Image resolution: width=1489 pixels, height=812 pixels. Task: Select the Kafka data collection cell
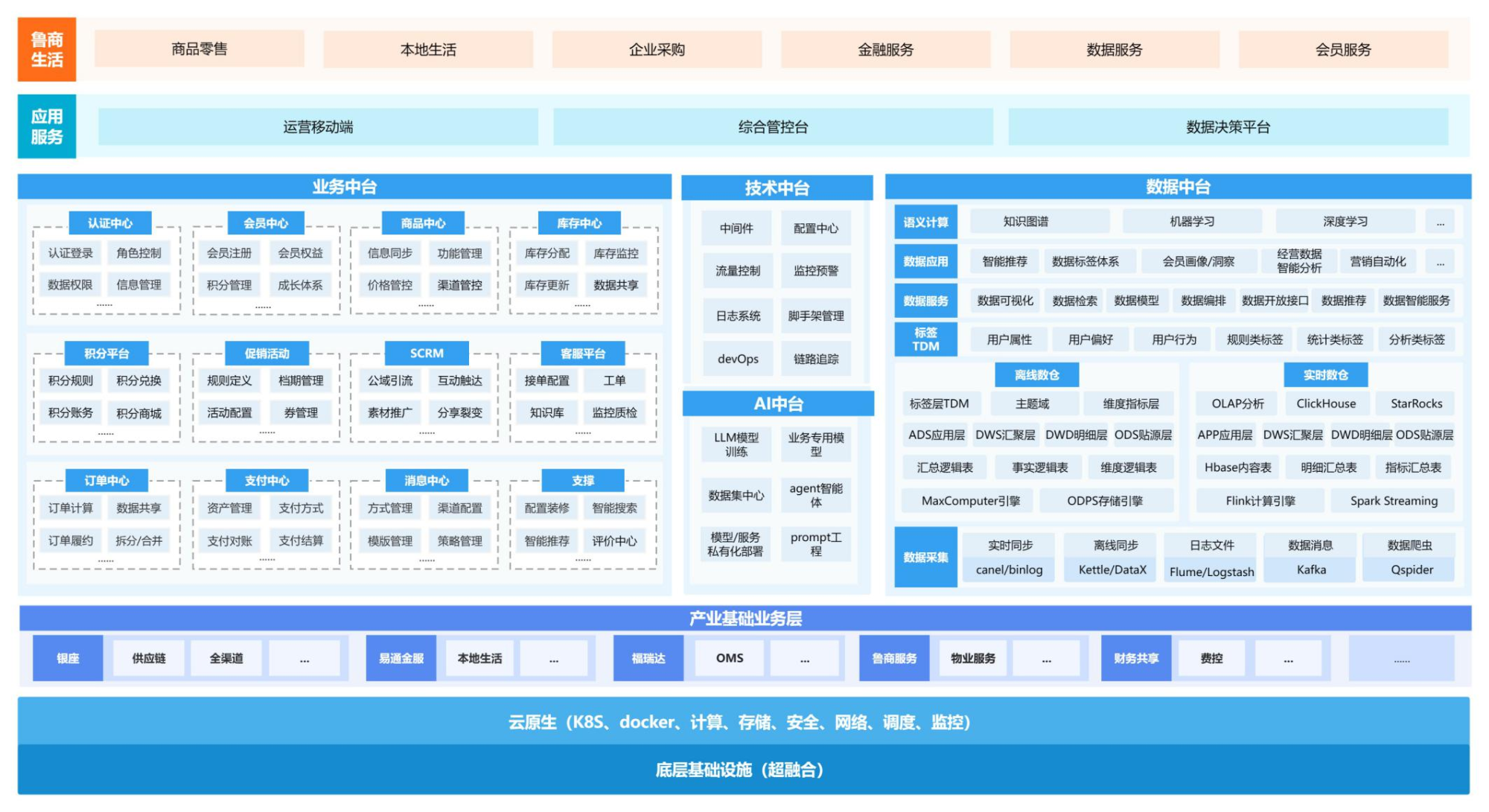tap(1310, 569)
